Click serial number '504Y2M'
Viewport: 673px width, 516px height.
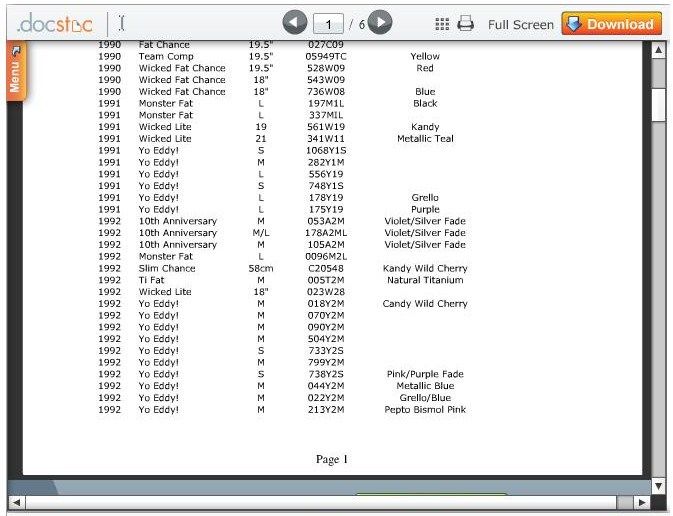[326, 339]
